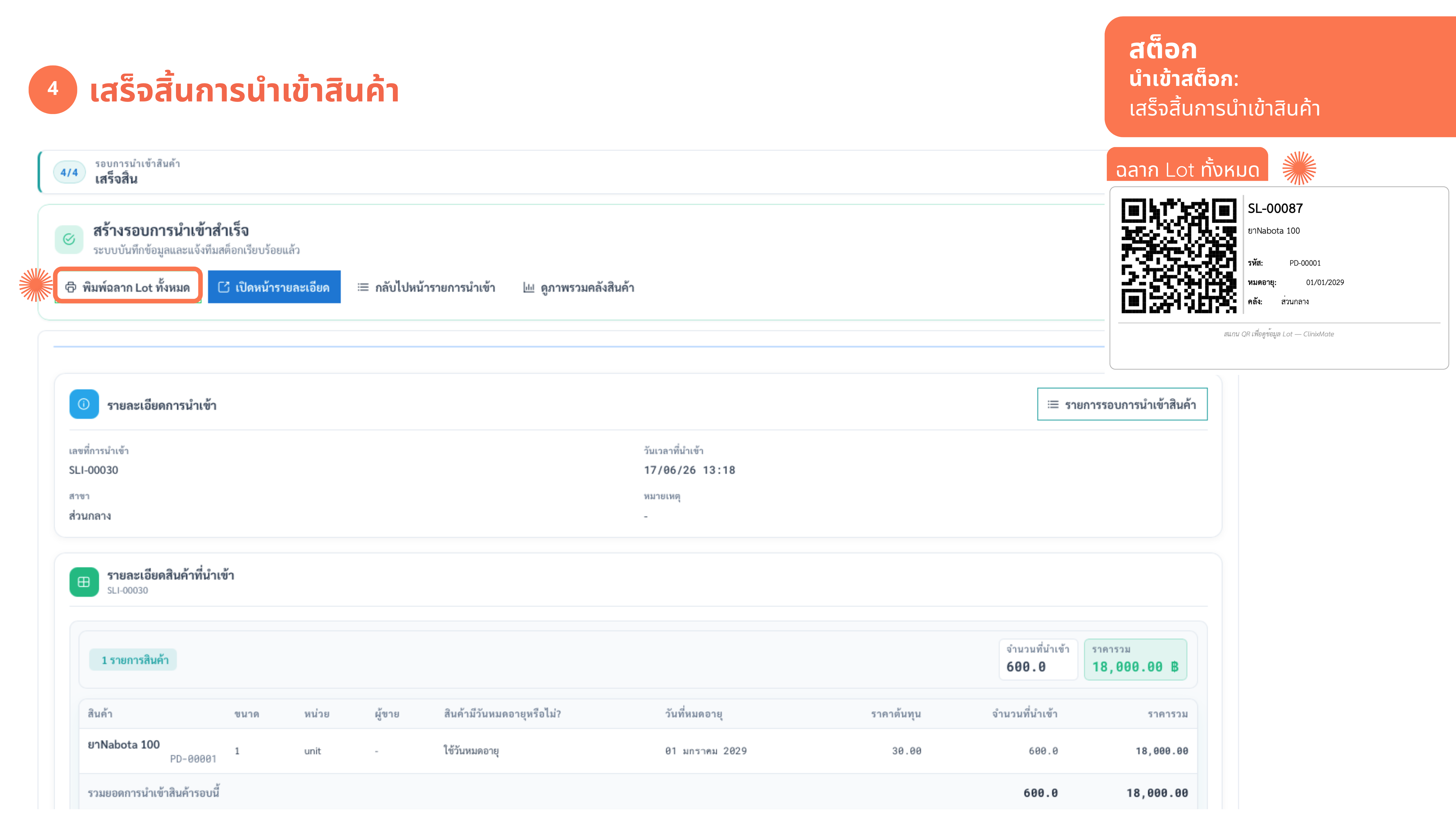Click the สินค้า column header

point(100,714)
